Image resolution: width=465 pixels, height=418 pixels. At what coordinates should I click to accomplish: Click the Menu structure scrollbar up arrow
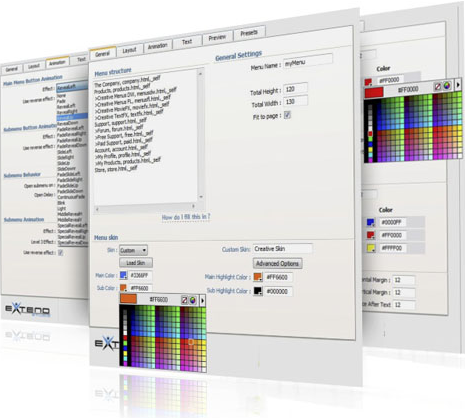click(x=200, y=73)
